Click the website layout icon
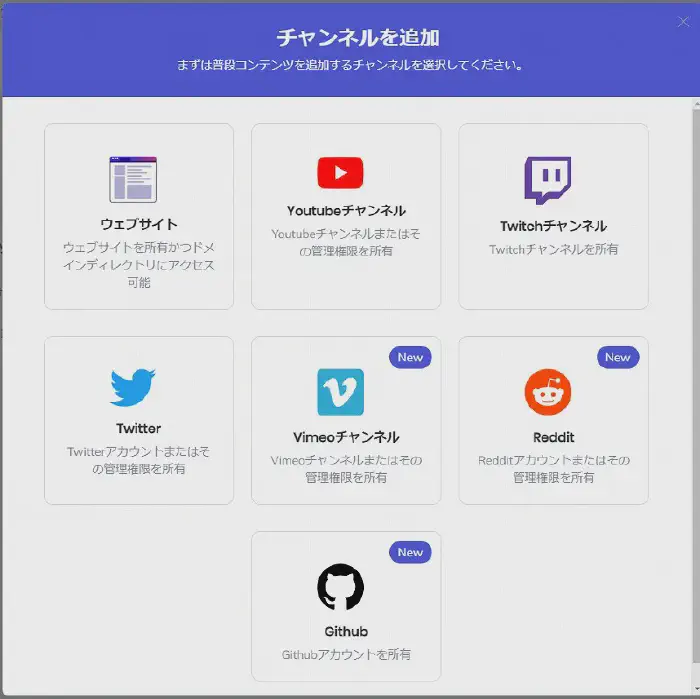700x699 pixels. [x=133, y=179]
